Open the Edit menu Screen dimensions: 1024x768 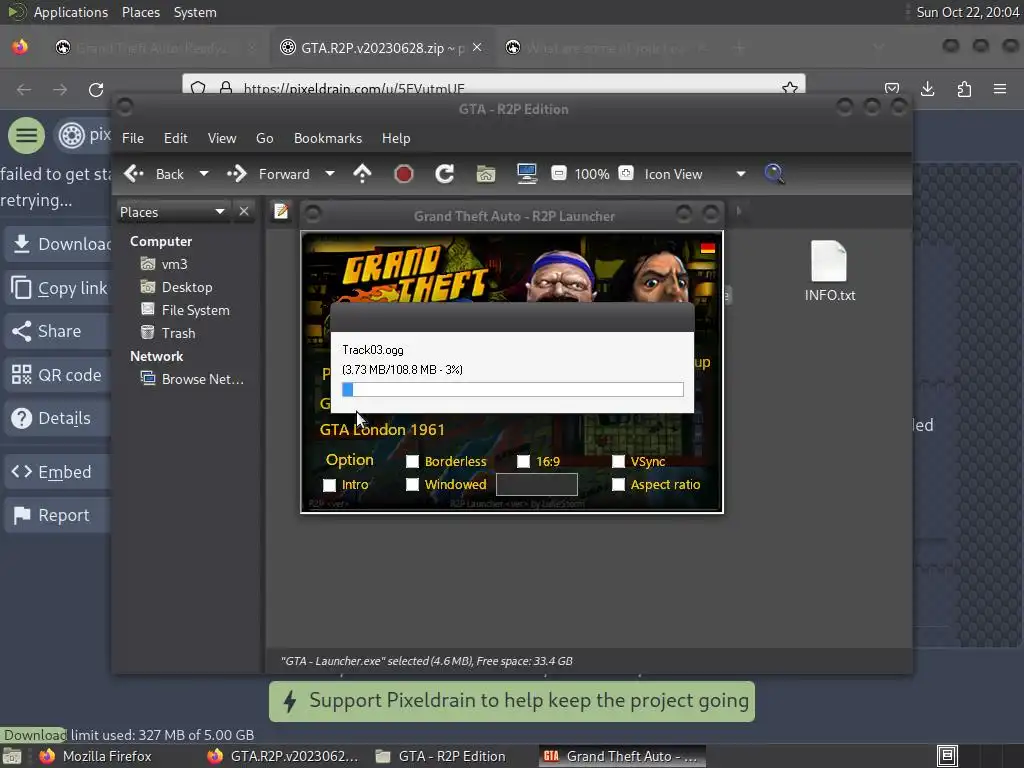(x=176, y=138)
